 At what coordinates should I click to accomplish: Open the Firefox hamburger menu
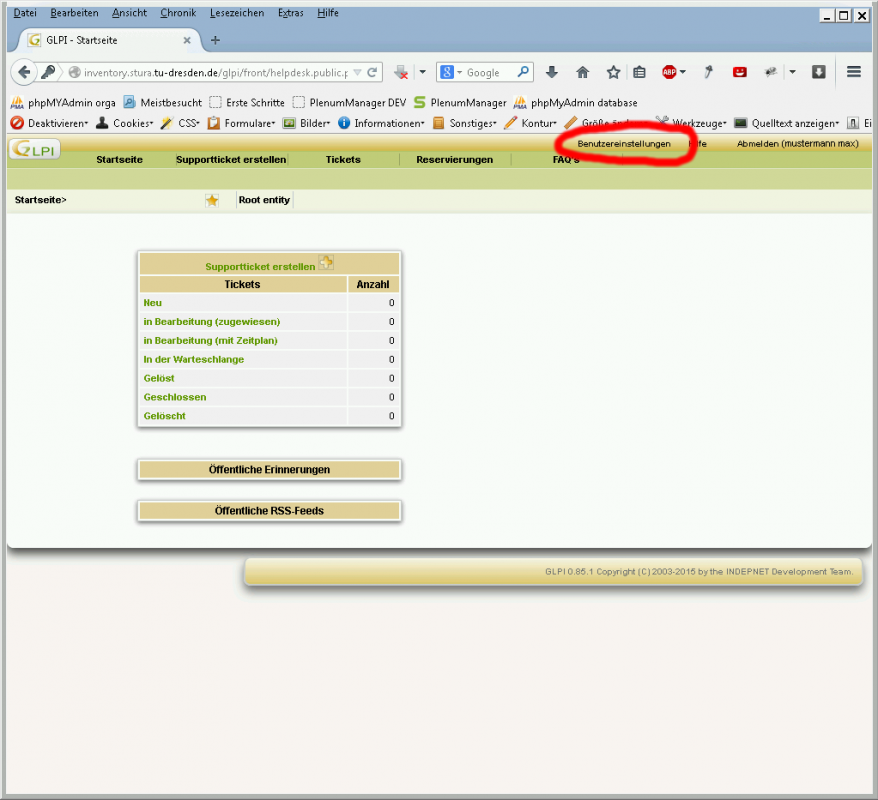[853, 72]
